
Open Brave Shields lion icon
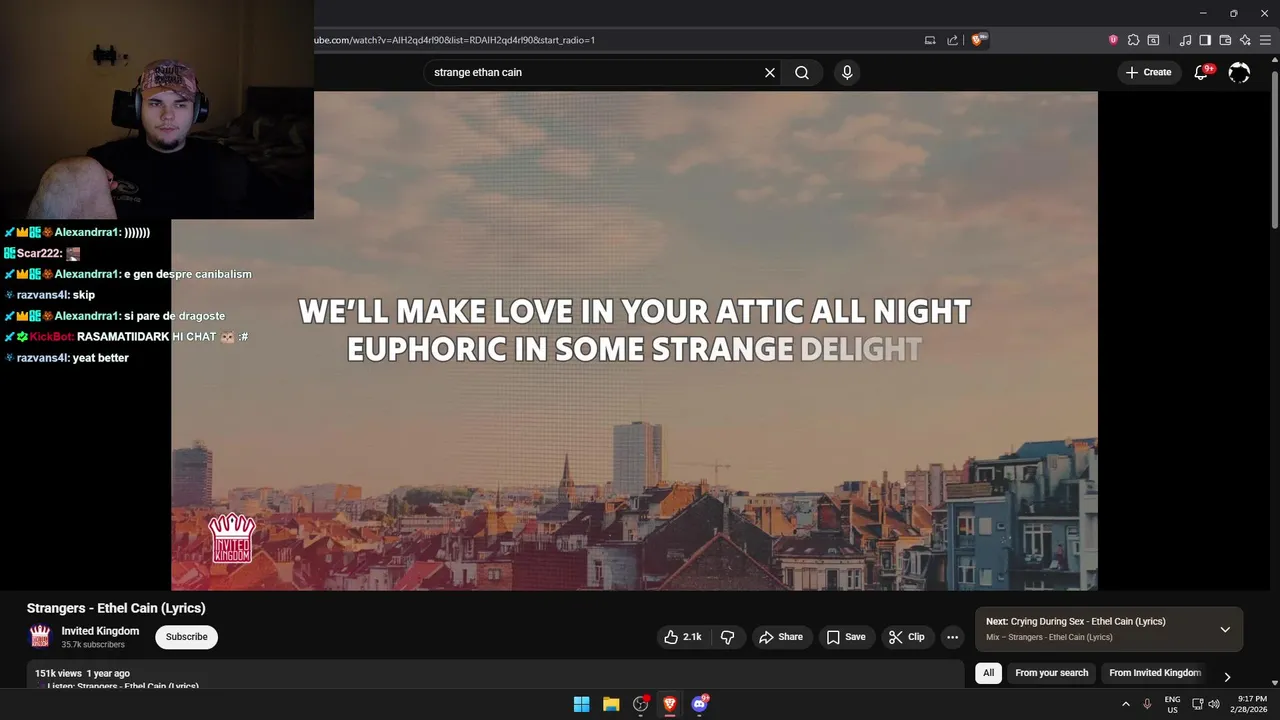point(979,40)
